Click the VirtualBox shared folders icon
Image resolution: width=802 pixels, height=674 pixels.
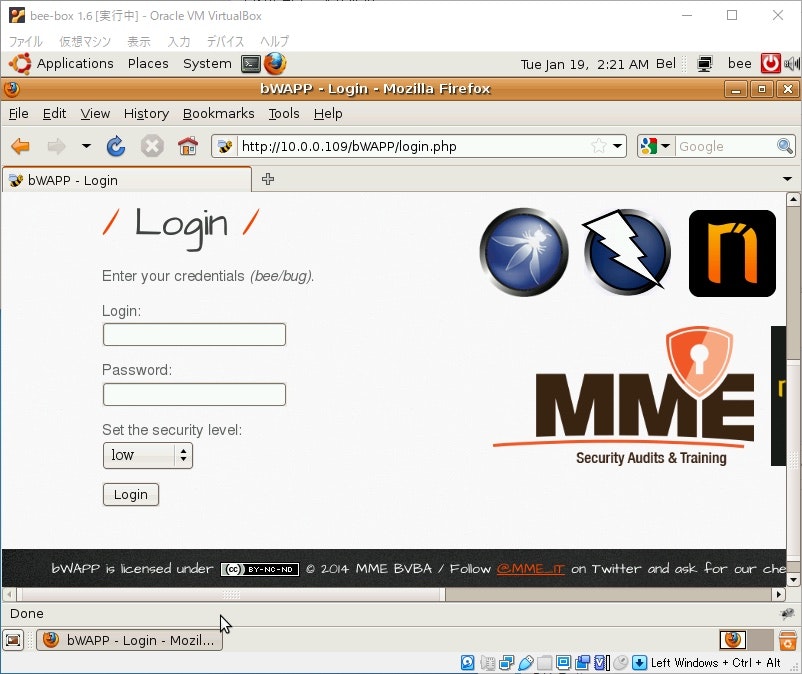[x=544, y=663]
